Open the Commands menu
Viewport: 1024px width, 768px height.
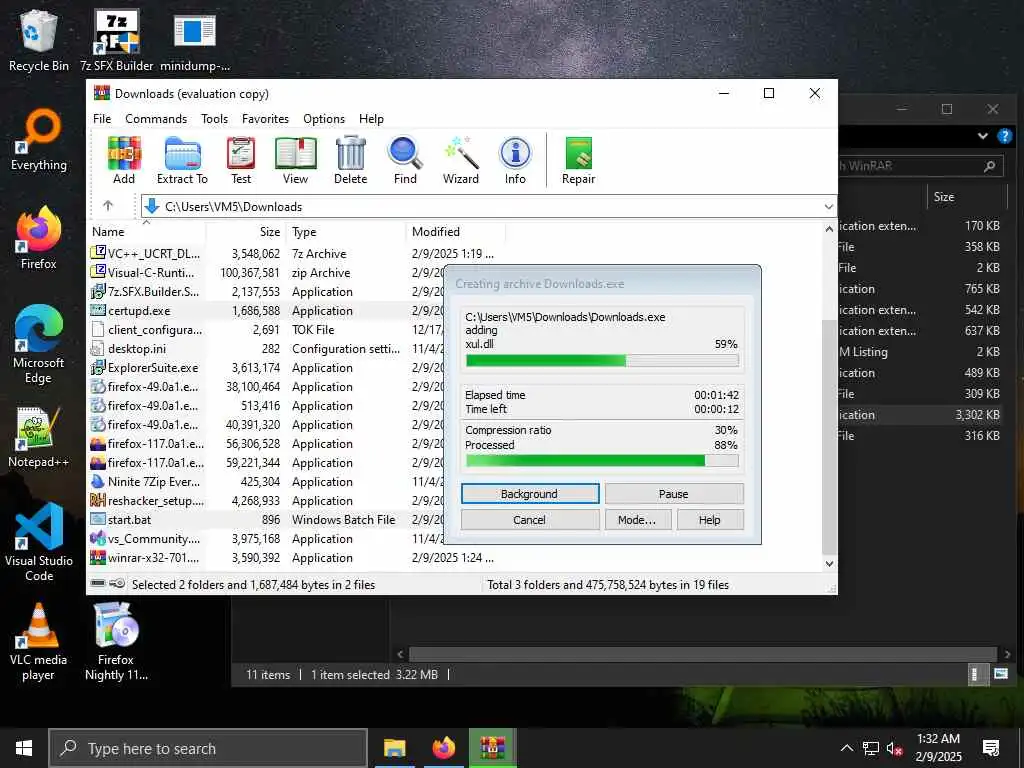coord(156,119)
